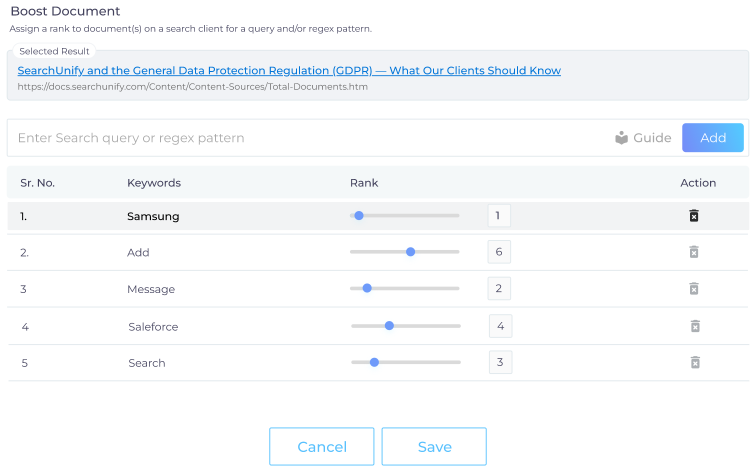Delete the Samsung keyword row
This screenshot has width=754, height=470.
click(693, 216)
